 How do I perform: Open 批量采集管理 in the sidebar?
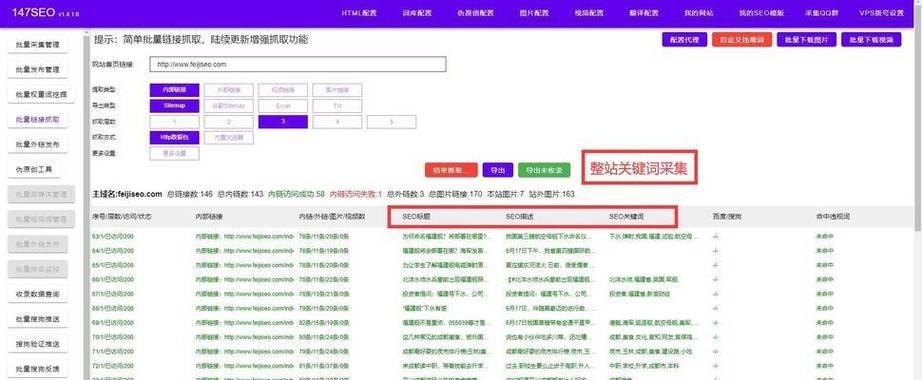point(38,45)
